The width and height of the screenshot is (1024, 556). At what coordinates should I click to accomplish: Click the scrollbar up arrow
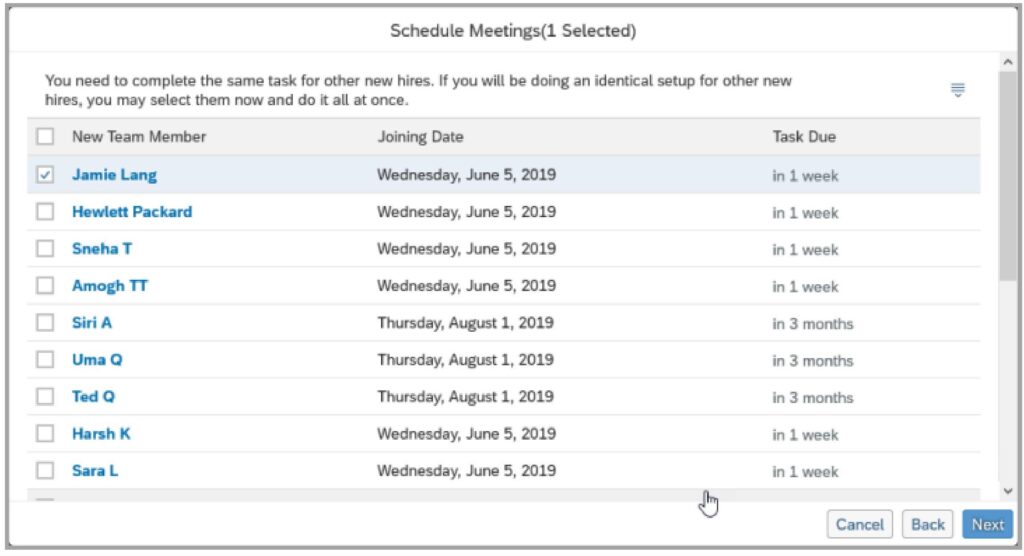point(1008,62)
